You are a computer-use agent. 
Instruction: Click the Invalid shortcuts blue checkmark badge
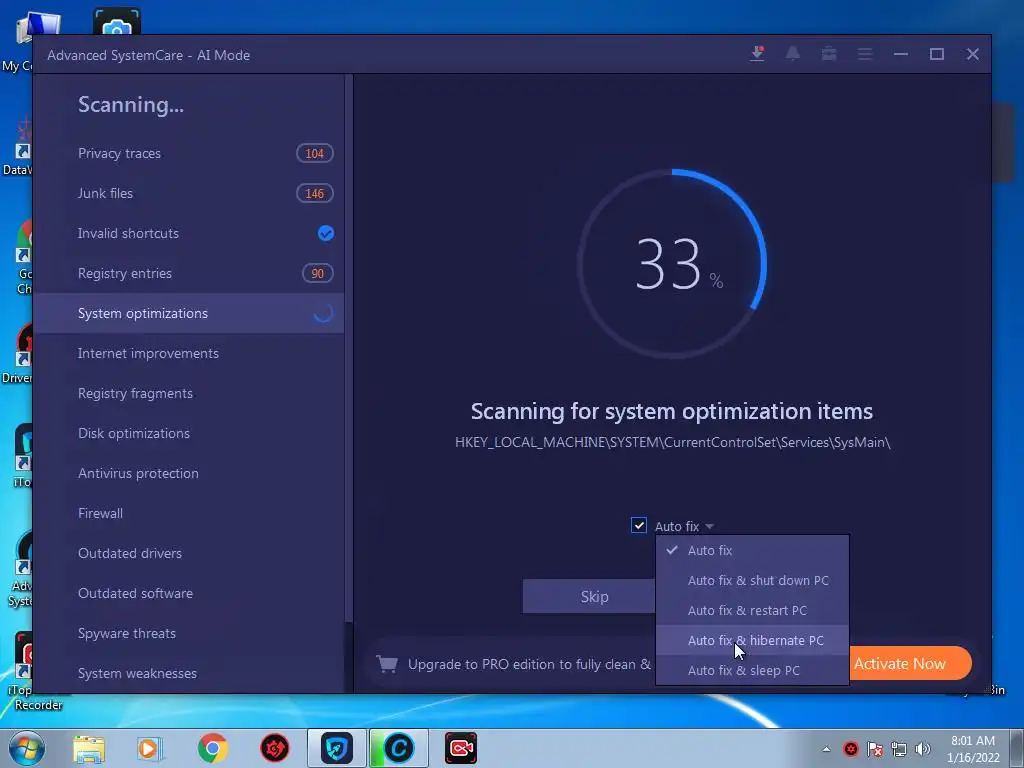point(325,233)
